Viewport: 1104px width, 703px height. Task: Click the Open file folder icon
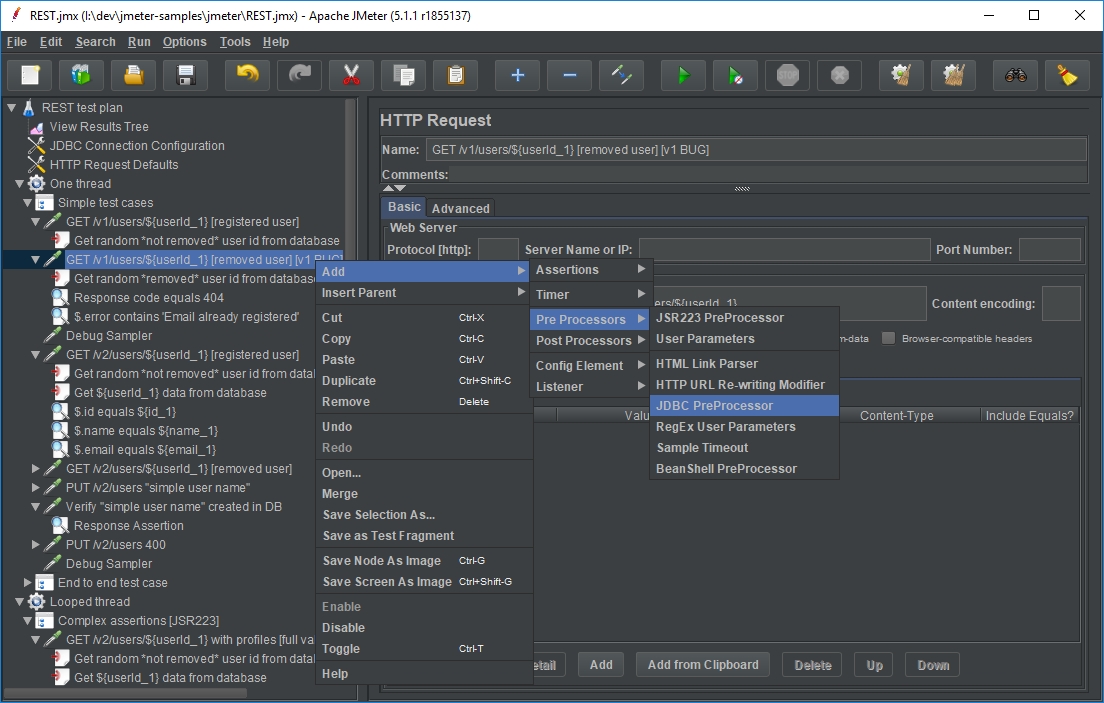point(134,75)
